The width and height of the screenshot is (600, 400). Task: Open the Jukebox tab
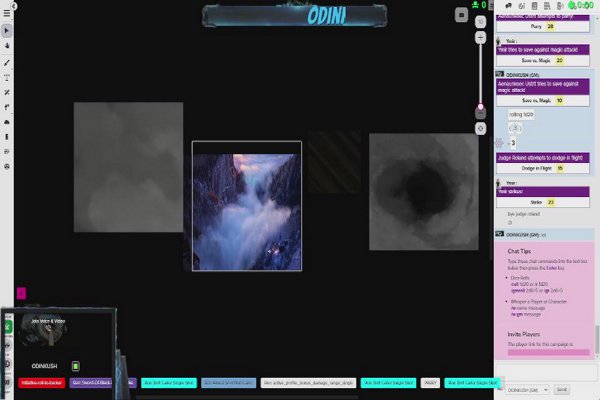tap(560, 6)
